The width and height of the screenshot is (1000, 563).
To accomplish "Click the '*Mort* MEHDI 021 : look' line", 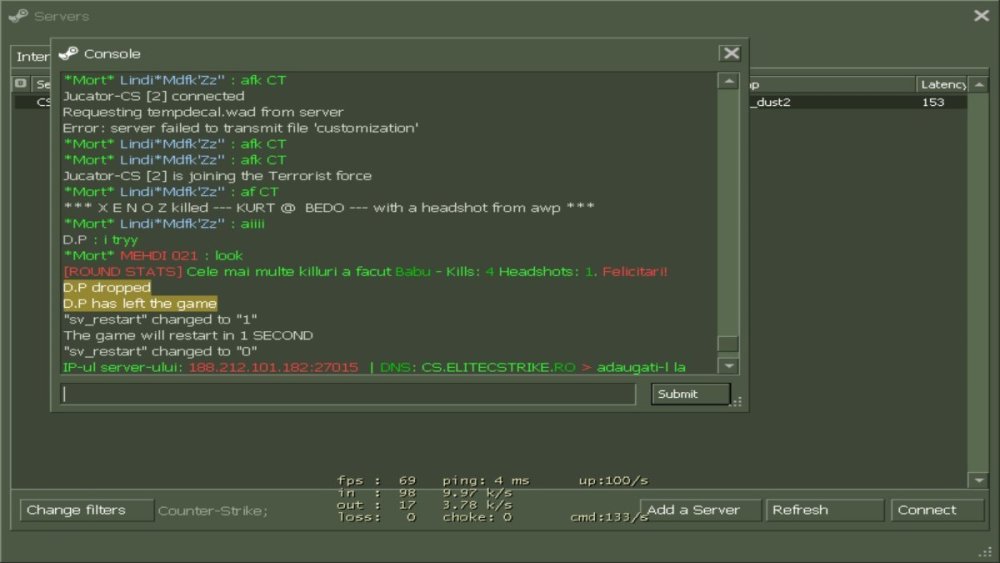I will [153, 256].
